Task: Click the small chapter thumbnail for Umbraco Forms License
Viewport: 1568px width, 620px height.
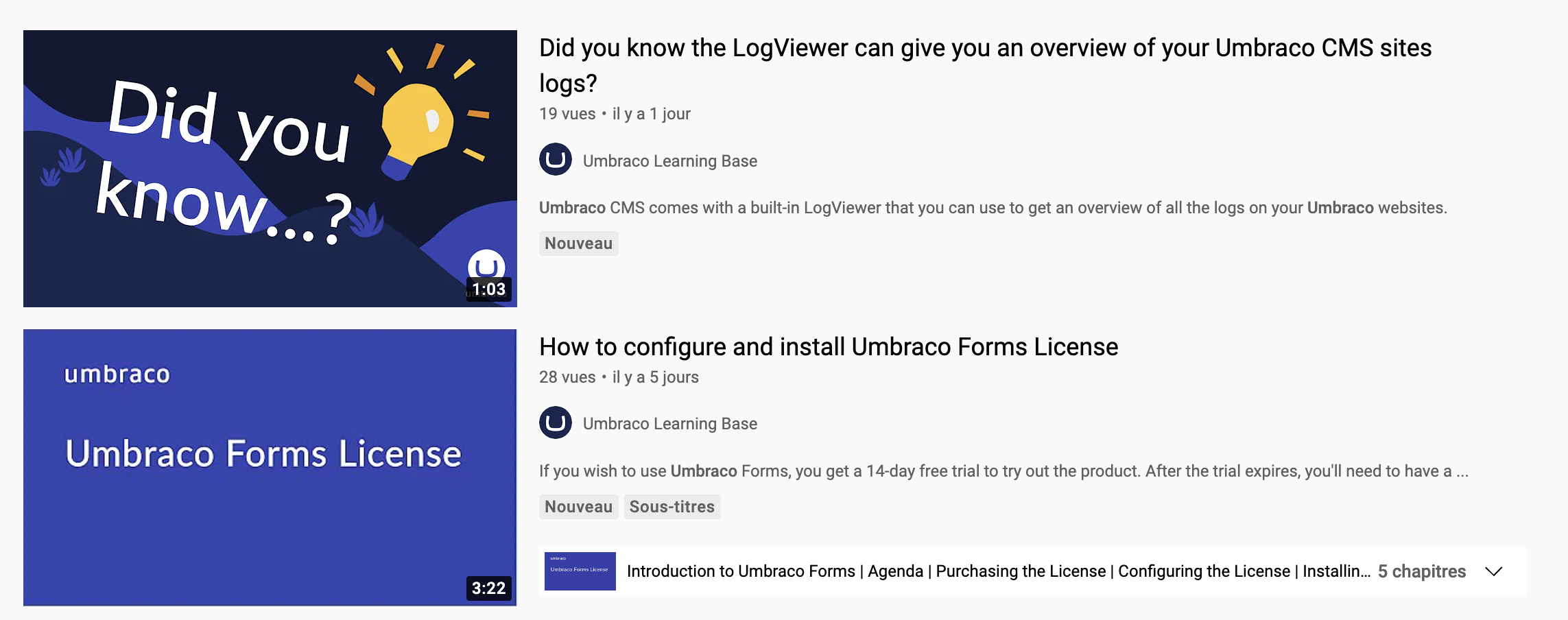Action: pyautogui.click(x=580, y=571)
